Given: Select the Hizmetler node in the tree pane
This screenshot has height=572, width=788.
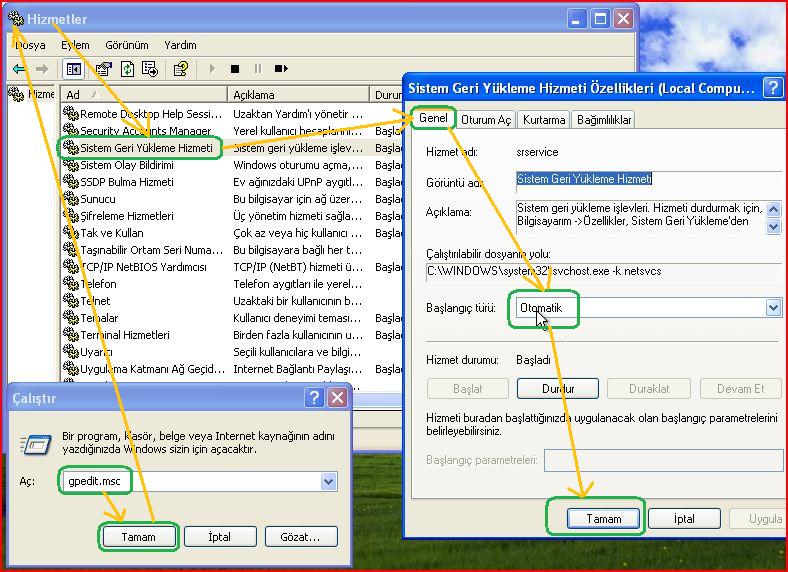Looking at the screenshot, I should [x=31, y=94].
